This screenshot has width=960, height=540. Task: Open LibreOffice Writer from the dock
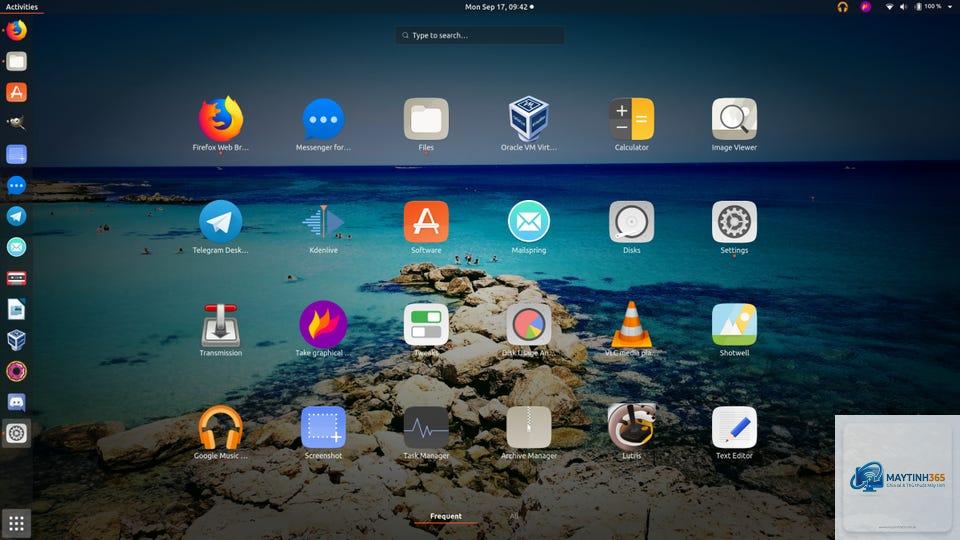click(x=17, y=309)
